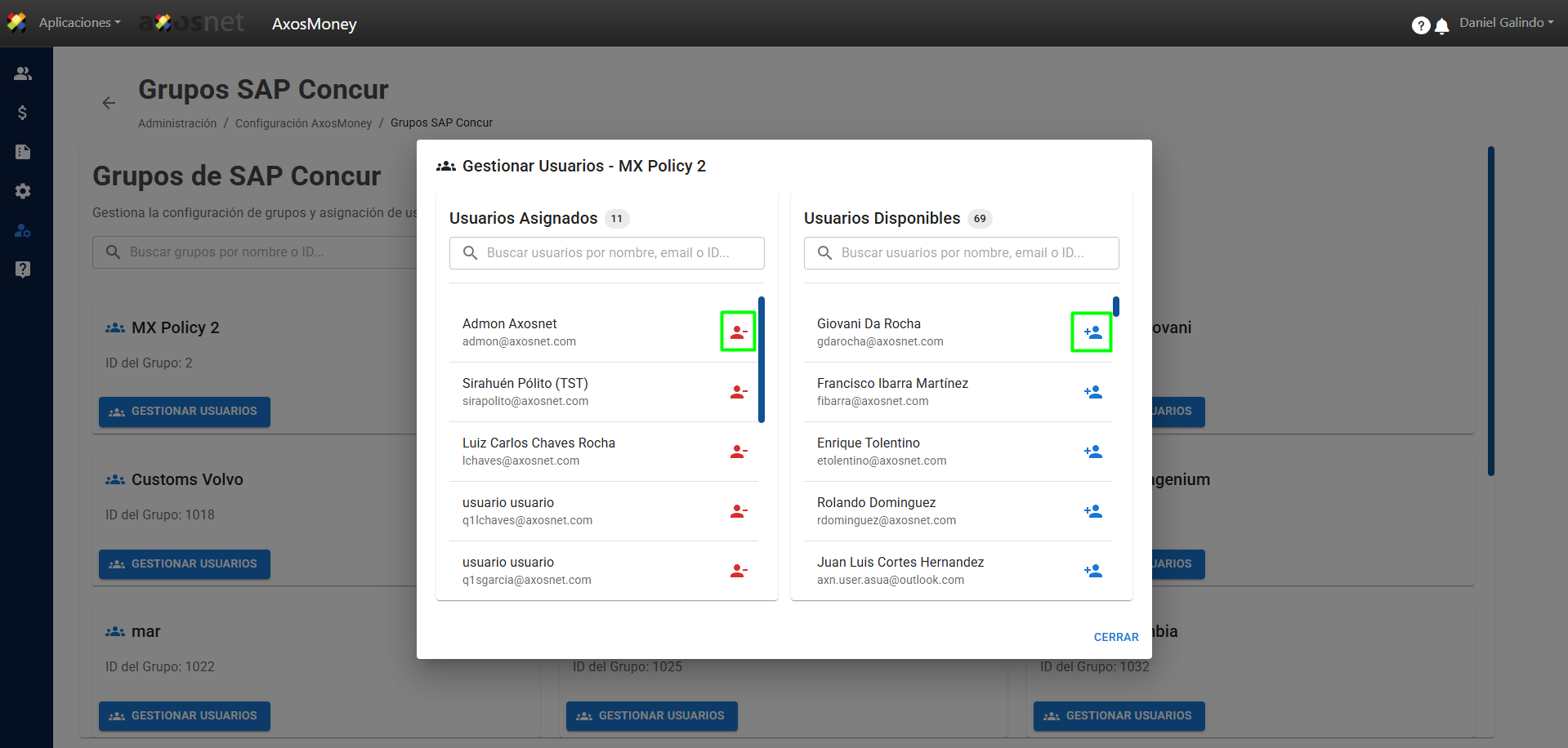Expand the Daniel Galindo user menu
1568x748 pixels.
click(1506, 23)
